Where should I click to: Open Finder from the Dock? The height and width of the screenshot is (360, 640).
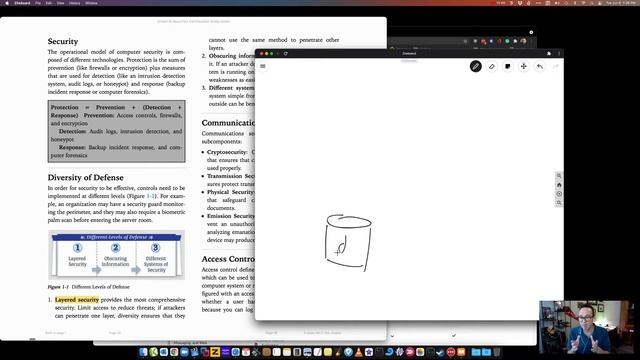(x=143, y=352)
